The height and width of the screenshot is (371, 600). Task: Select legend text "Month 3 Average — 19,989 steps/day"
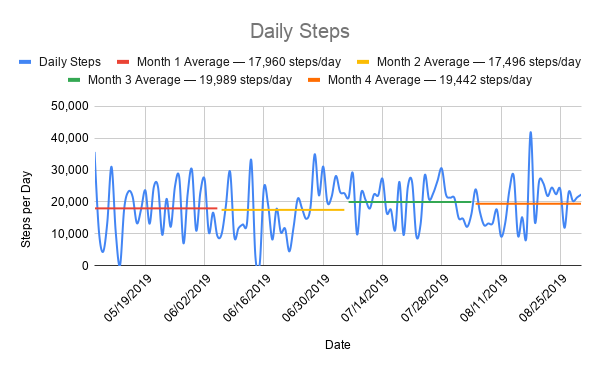click(190, 80)
